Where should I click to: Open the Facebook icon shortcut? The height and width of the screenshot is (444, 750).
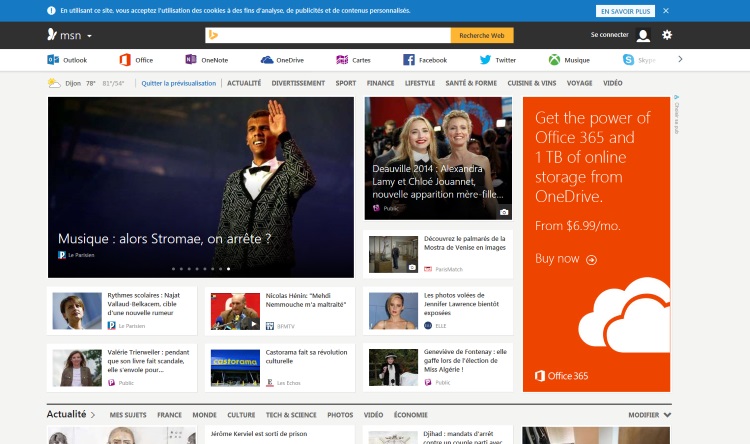coord(409,60)
